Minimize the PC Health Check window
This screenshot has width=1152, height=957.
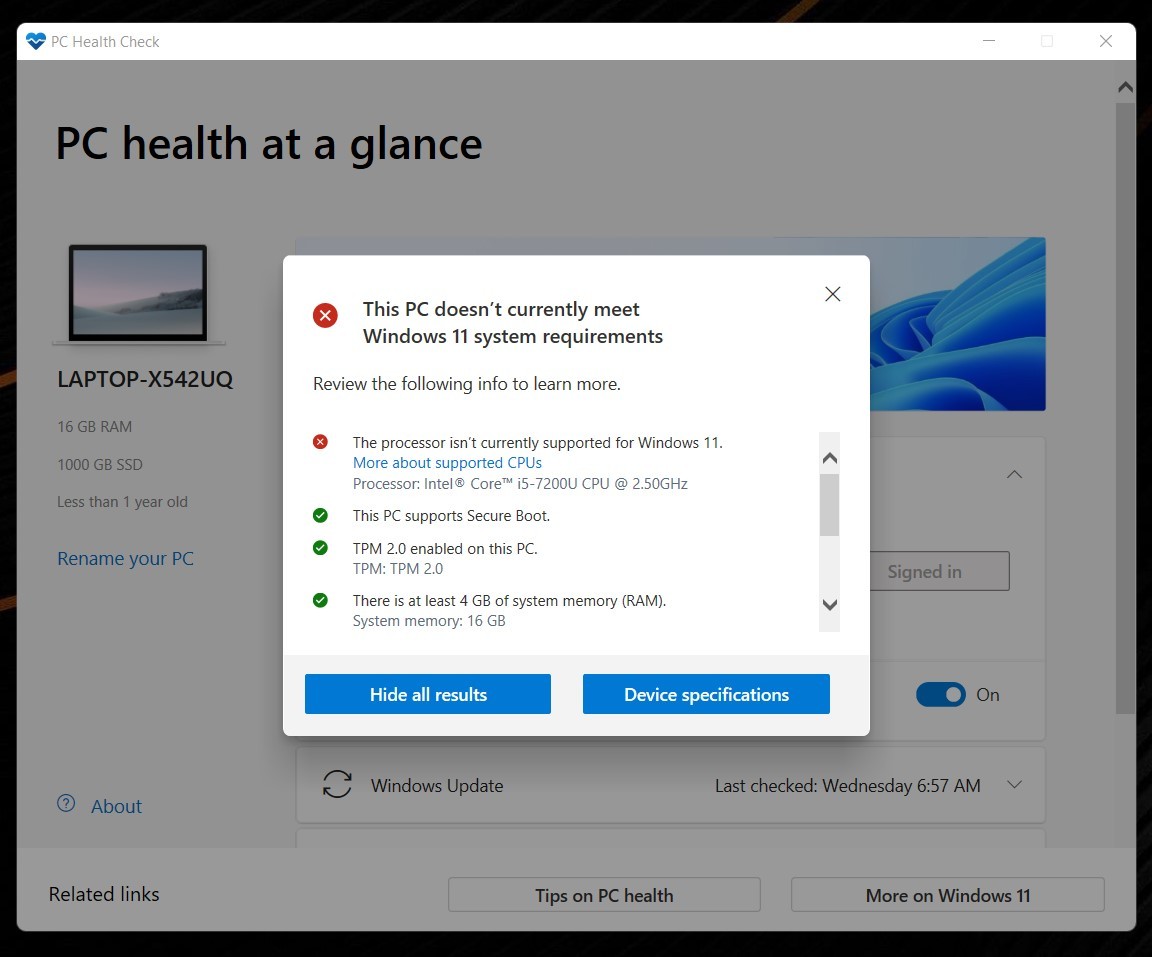coord(990,41)
